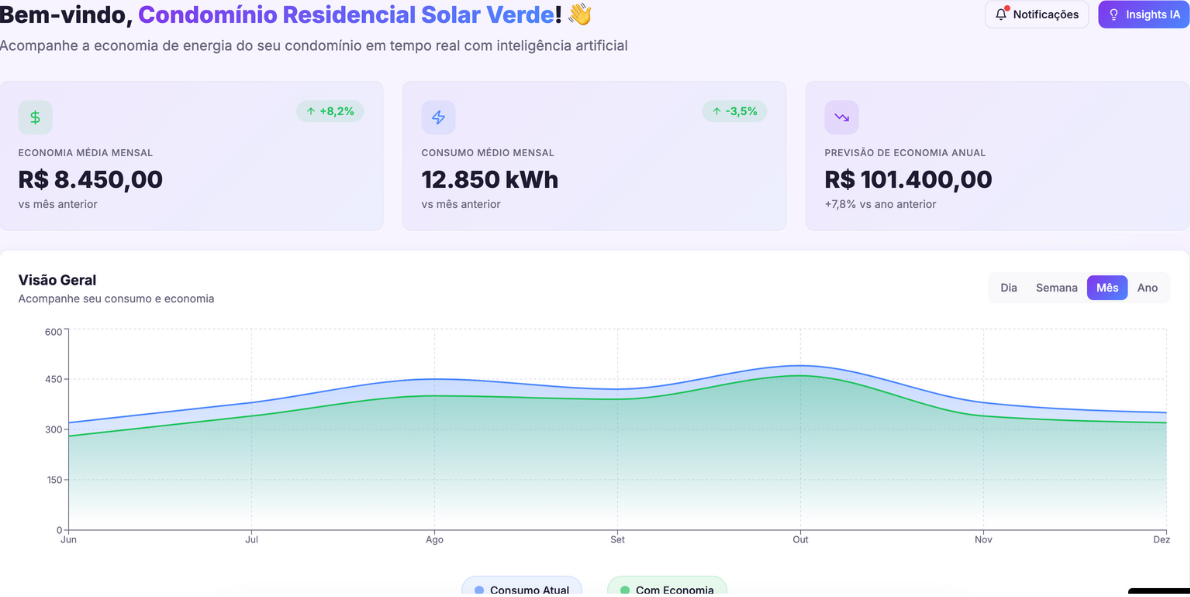
Task: Switch chart view to Dia
Action: (1008, 288)
